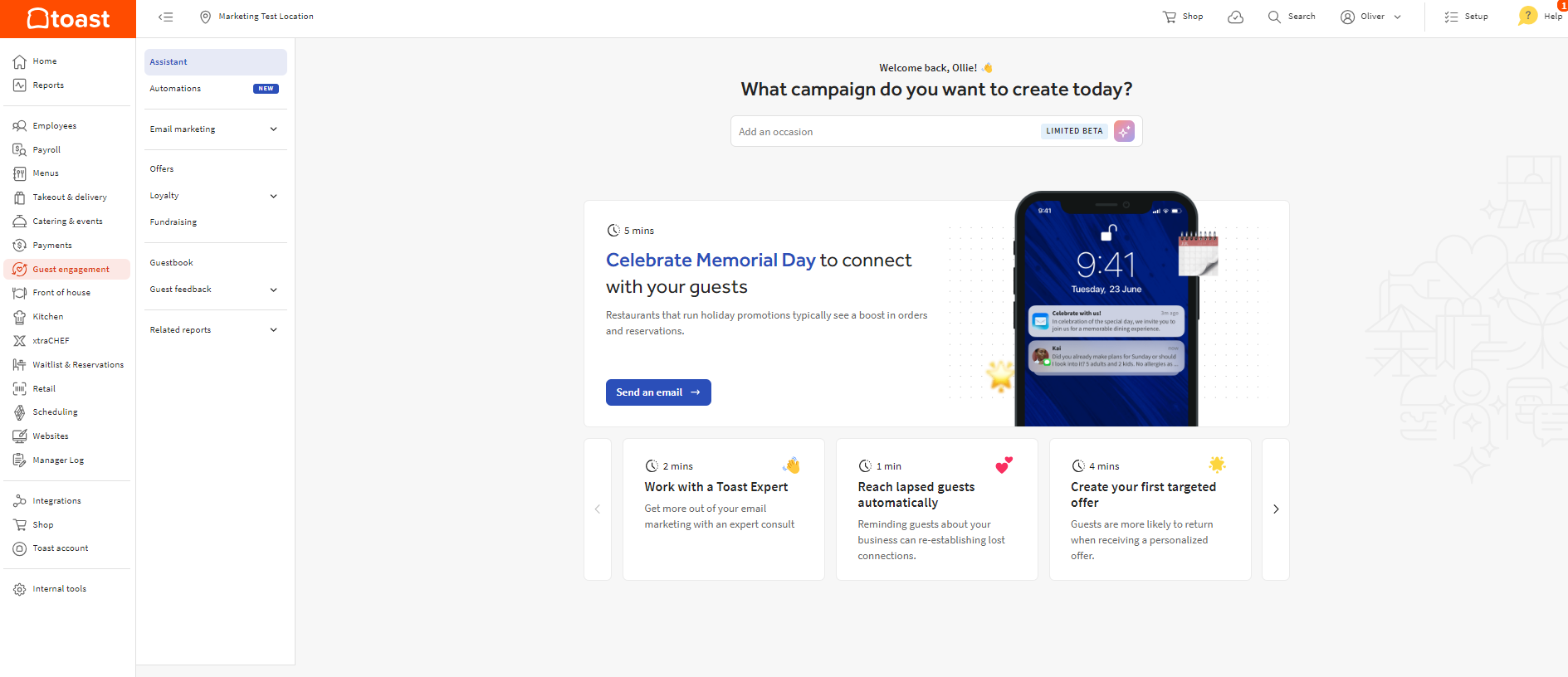The height and width of the screenshot is (677, 1568).
Task: Collapse the navigation sidebar
Action: (x=165, y=17)
